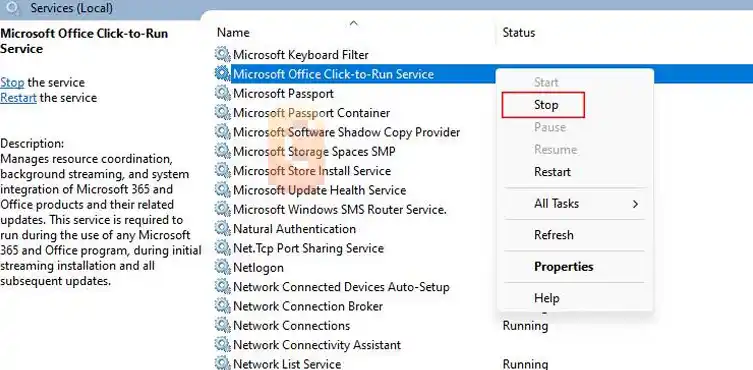Select Network Connected Devices Auto-Setup

(x=341, y=287)
